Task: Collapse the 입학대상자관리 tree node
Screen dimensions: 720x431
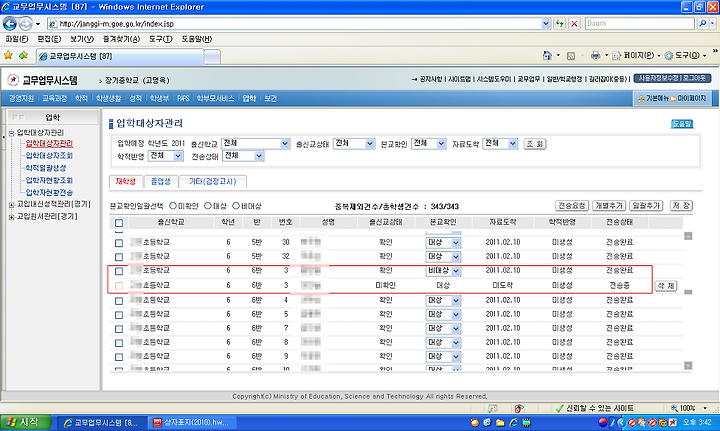Action: pos(11,133)
